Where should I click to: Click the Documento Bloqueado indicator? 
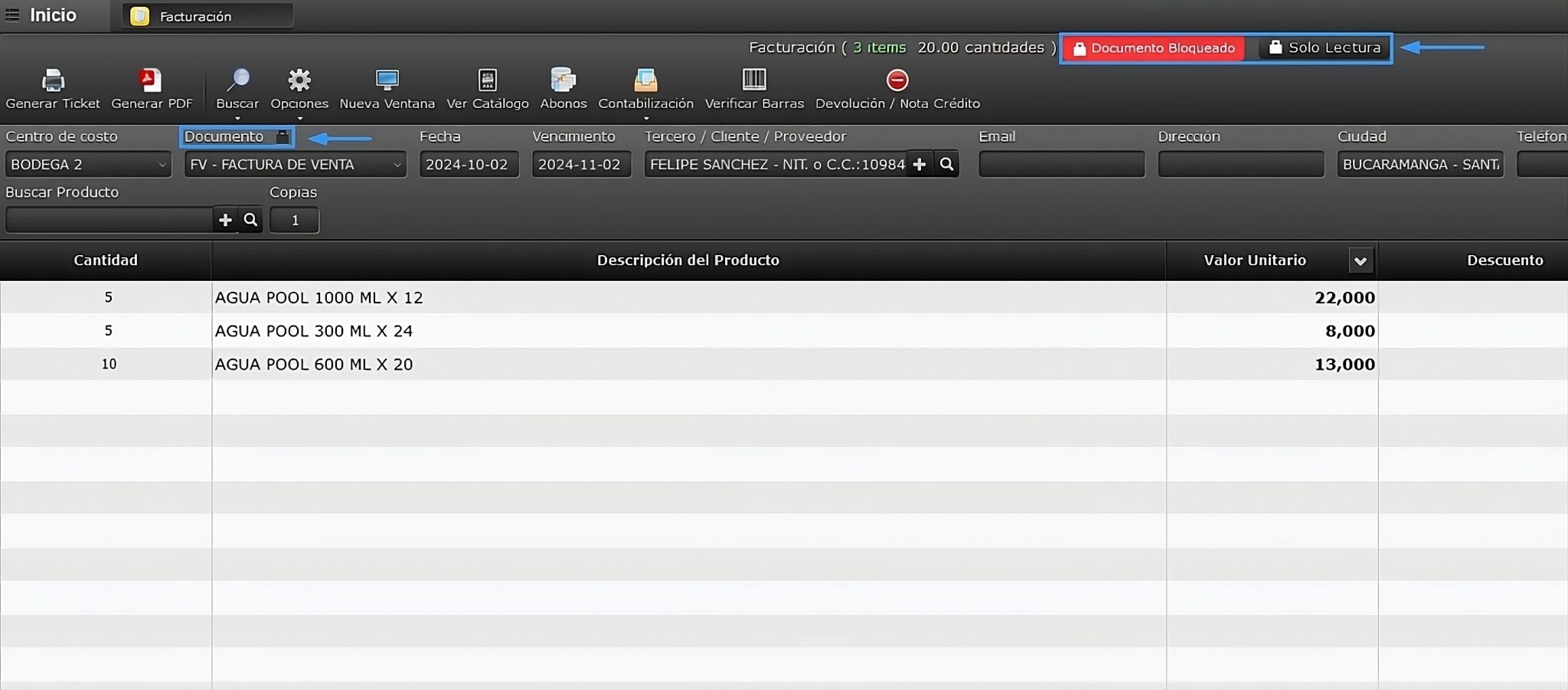point(1154,47)
